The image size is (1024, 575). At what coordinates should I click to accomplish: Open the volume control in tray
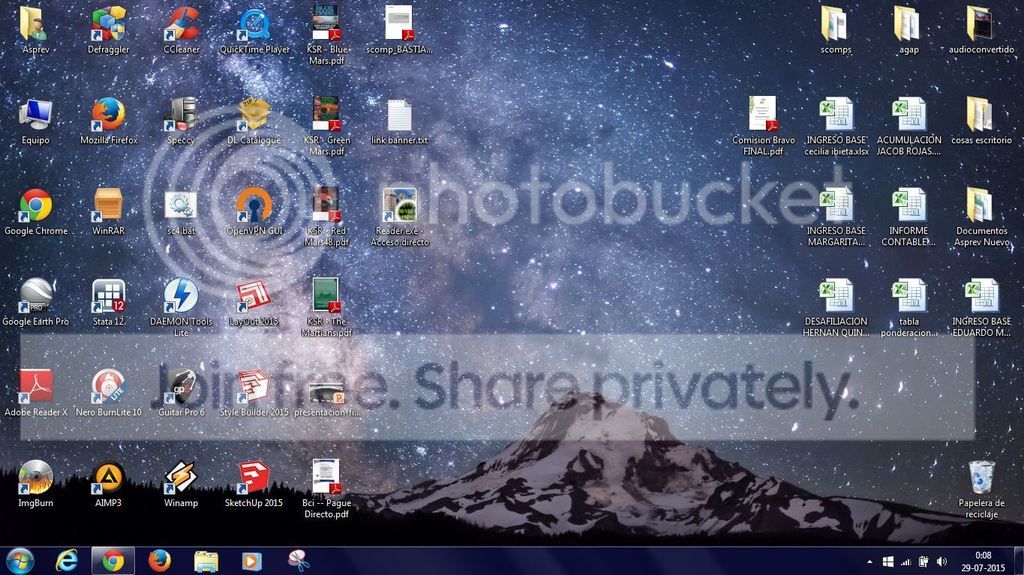941,562
